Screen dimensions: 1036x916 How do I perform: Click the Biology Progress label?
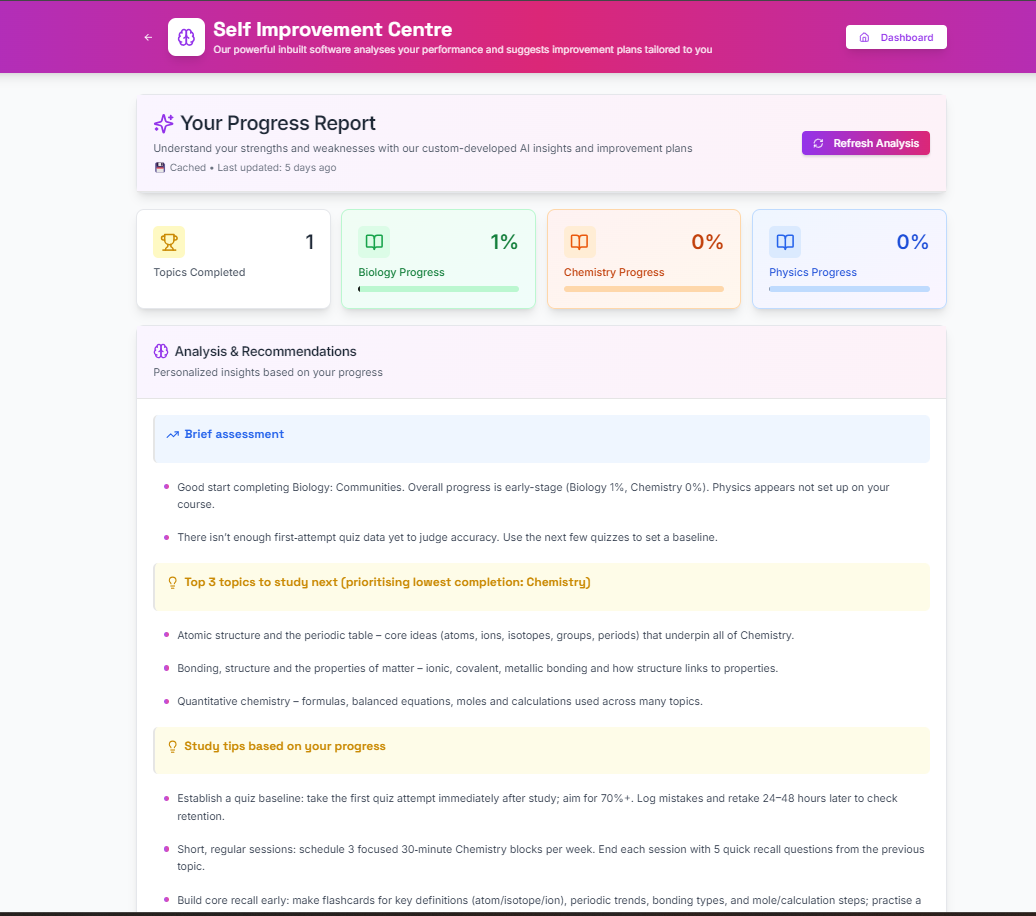point(401,272)
